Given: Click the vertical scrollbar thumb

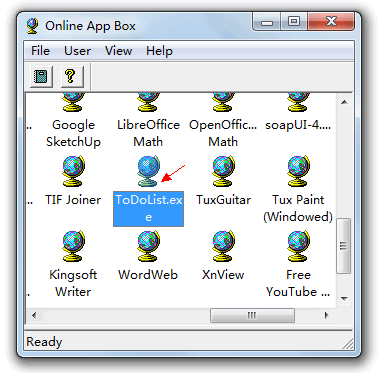Looking at the screenshot, I should [344, 246].
